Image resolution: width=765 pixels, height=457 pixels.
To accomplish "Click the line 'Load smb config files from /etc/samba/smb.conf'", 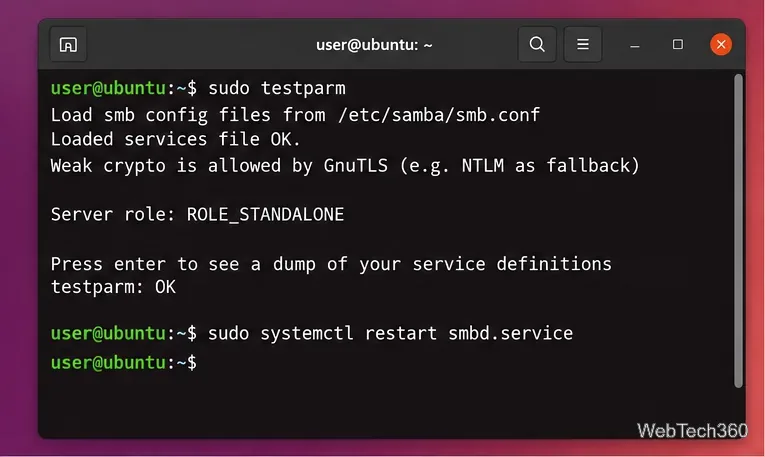I will [295, 115].
